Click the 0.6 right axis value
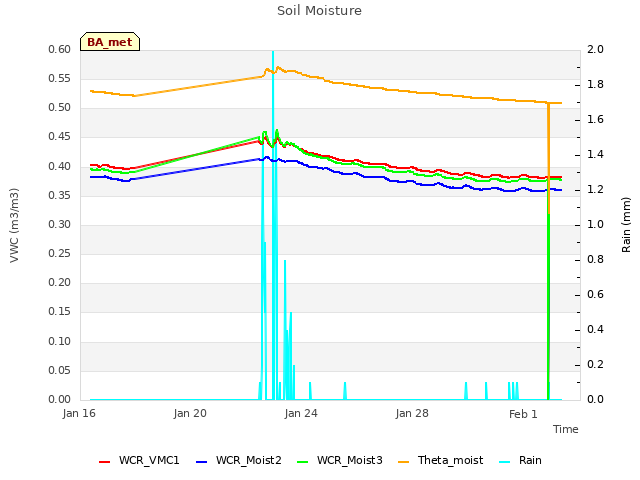The height and width of the screenshot is (480, 640). 595,295
